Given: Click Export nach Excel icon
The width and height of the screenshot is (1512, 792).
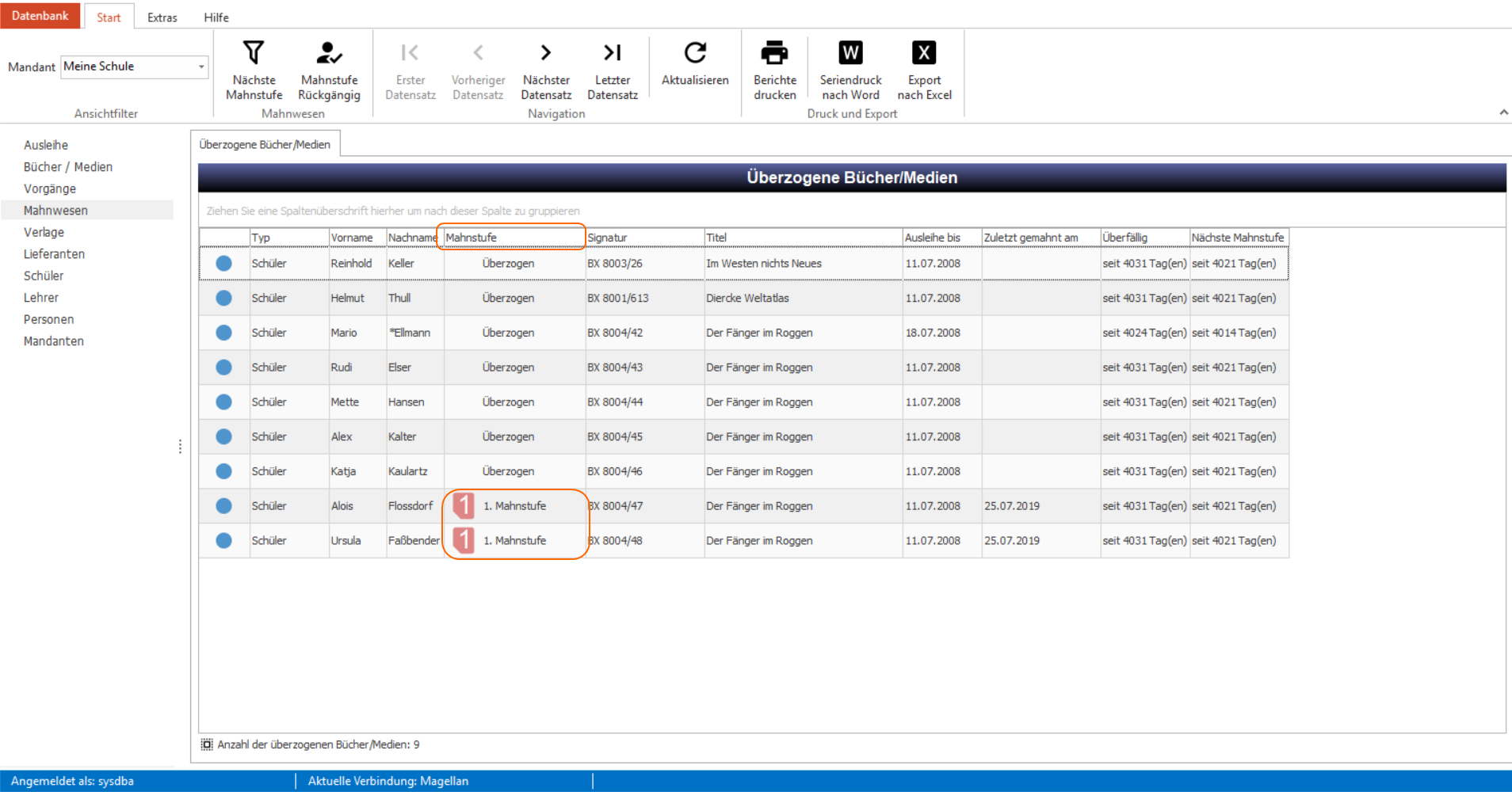Looking at the screenshot, I should pyautogui.click(x=924, y=52).
